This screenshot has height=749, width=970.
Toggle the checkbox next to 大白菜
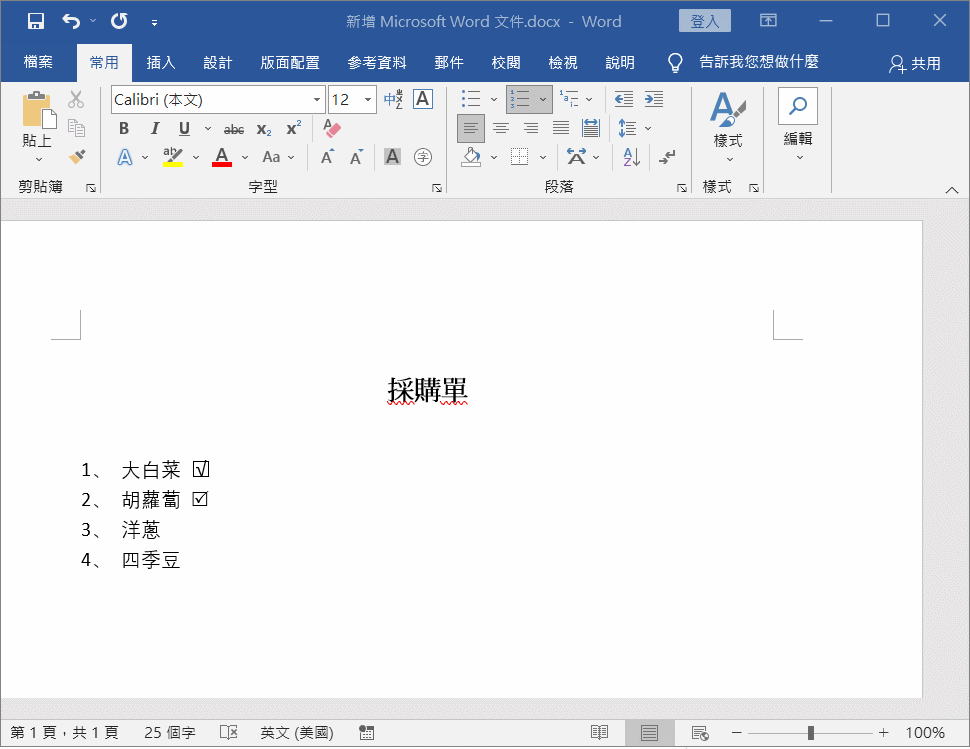[201, 469]
